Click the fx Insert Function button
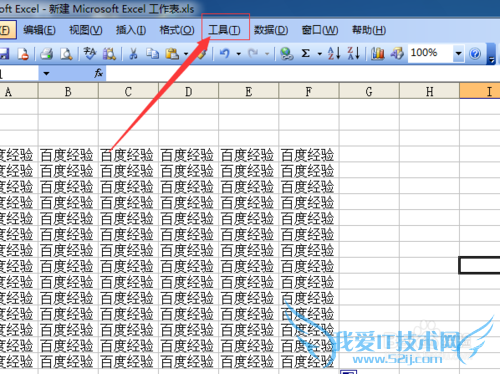 (x=98, y=73)
